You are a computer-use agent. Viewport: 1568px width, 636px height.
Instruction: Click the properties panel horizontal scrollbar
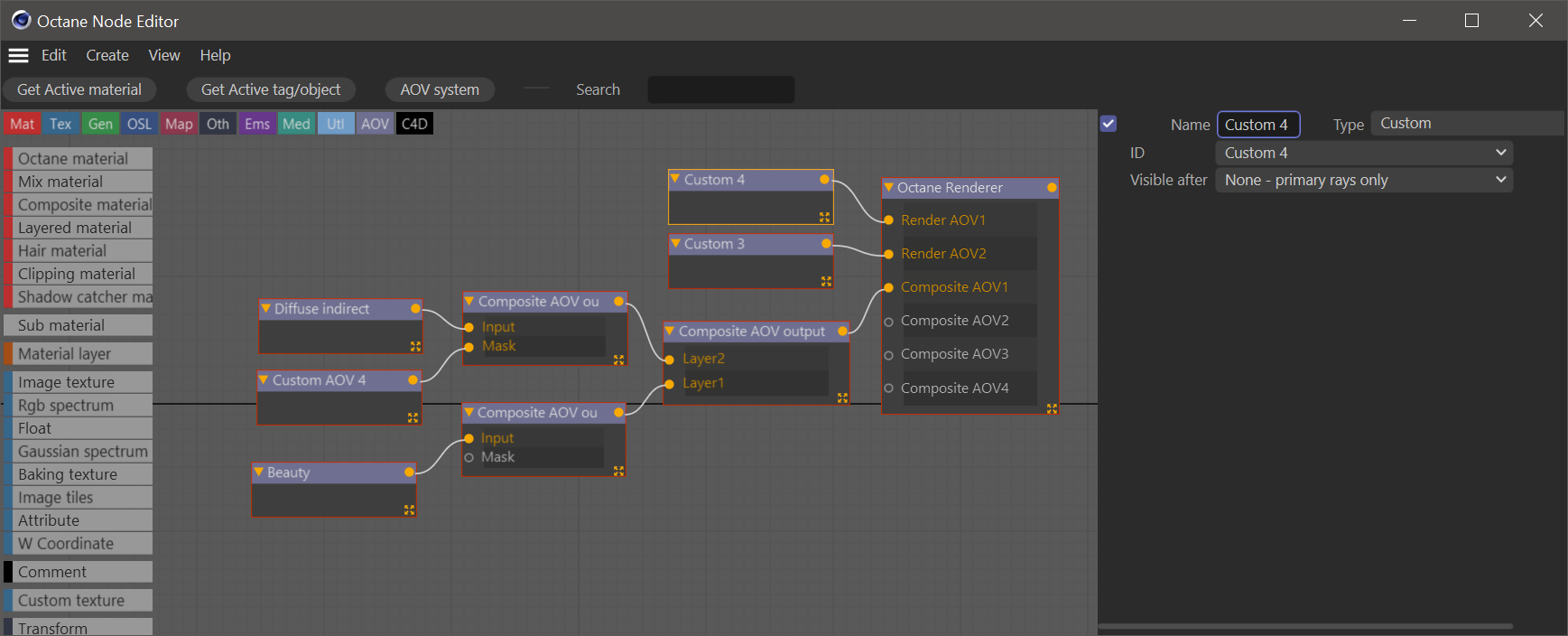[x=1305, y=625]
